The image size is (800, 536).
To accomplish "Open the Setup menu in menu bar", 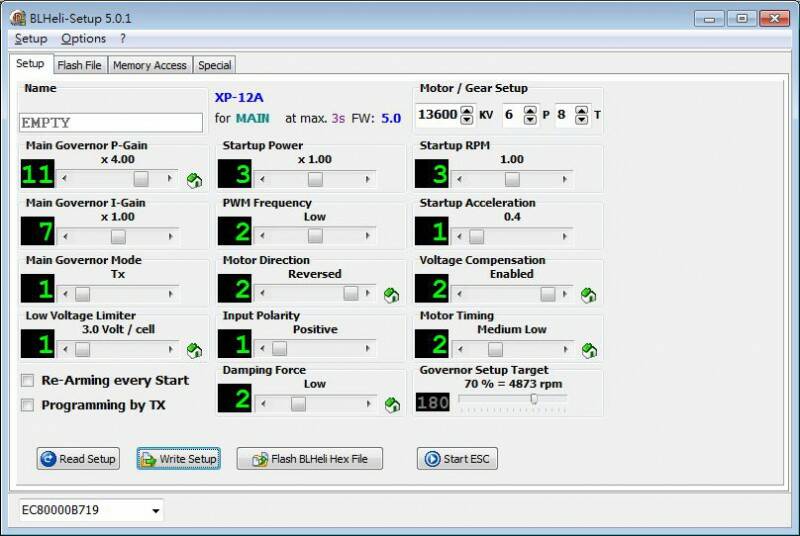I will [x=31, y=39].
